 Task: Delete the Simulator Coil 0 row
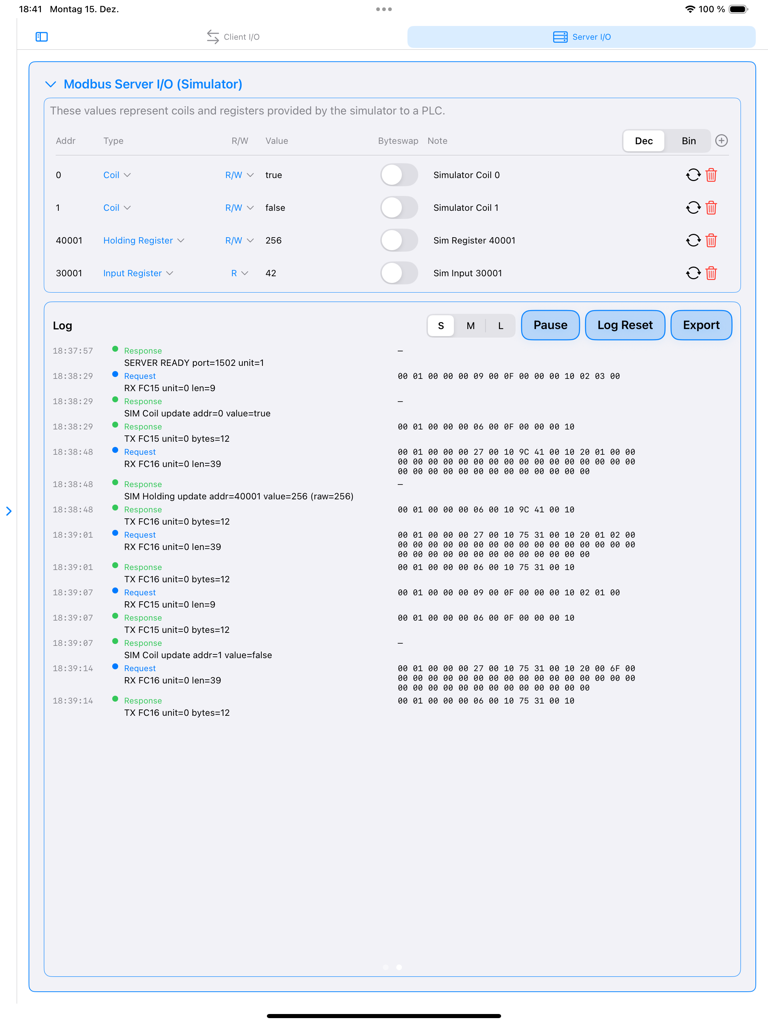tap(711, 175)
